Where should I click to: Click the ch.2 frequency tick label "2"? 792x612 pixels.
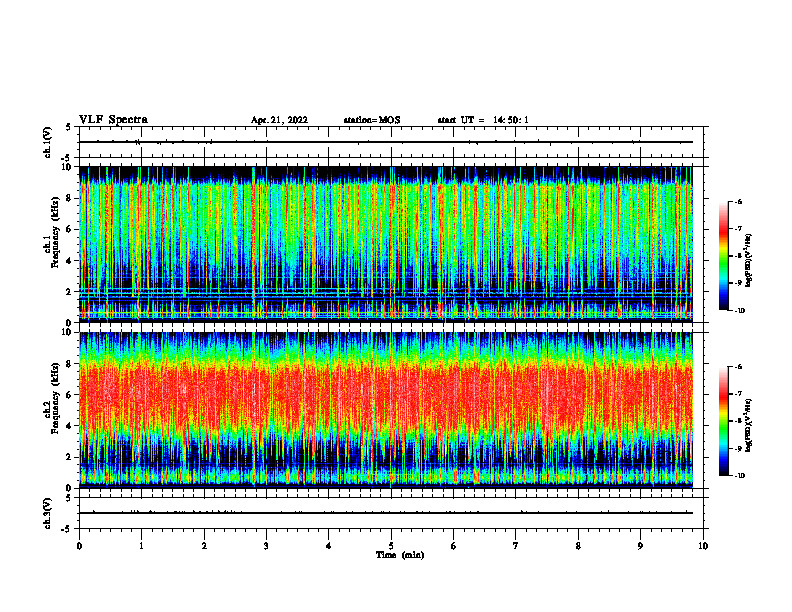click(x=70, y=457)
